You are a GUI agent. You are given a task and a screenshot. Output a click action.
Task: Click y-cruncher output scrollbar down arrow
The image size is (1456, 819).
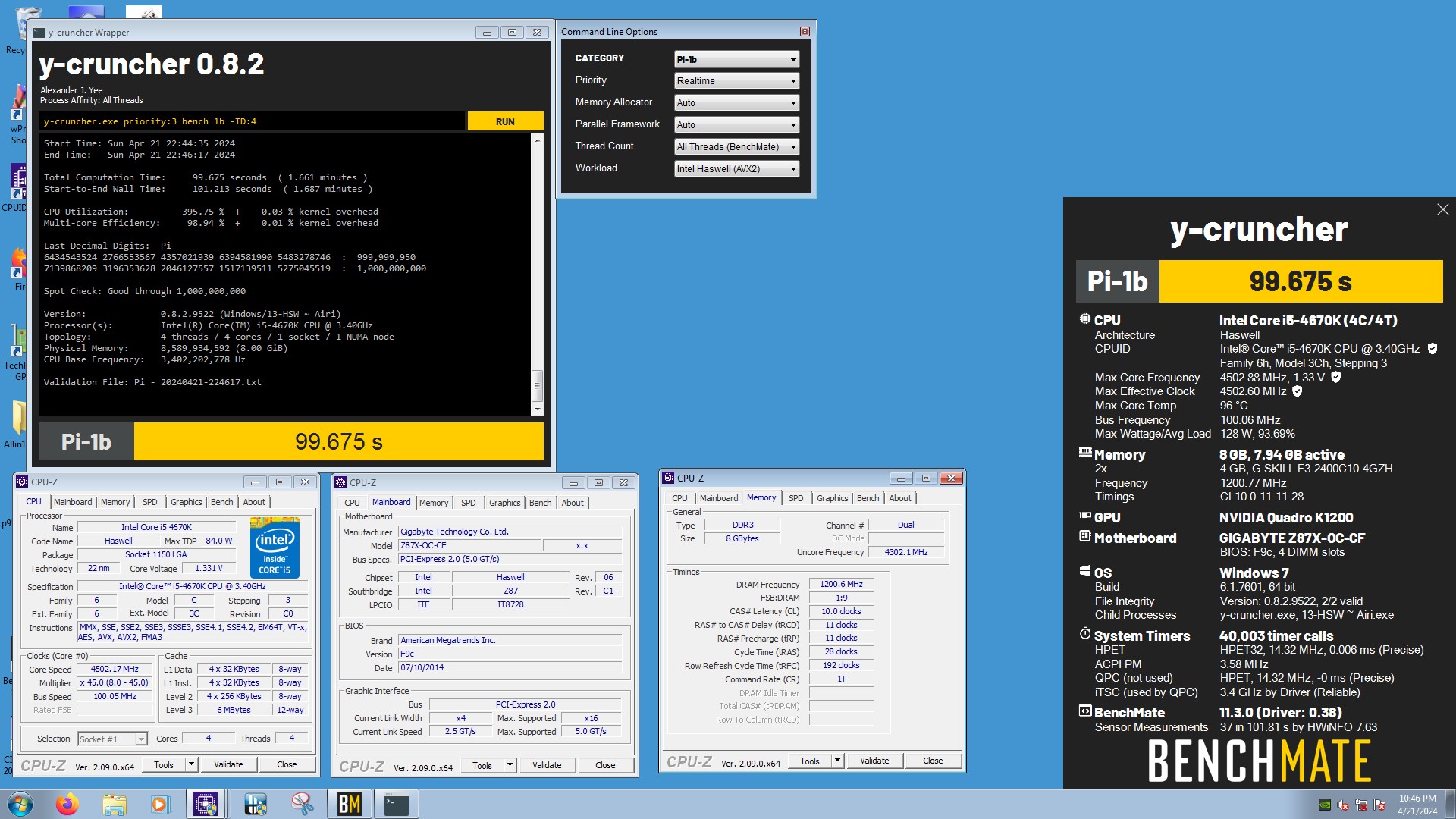tap(538, 409)
